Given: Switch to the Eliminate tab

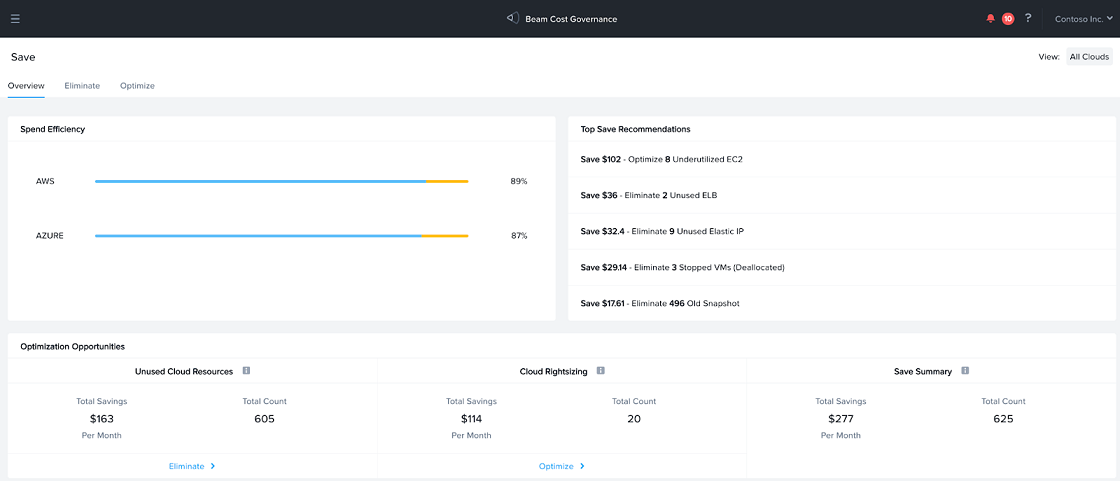Looking at the screenshot, I should (82, 86).
